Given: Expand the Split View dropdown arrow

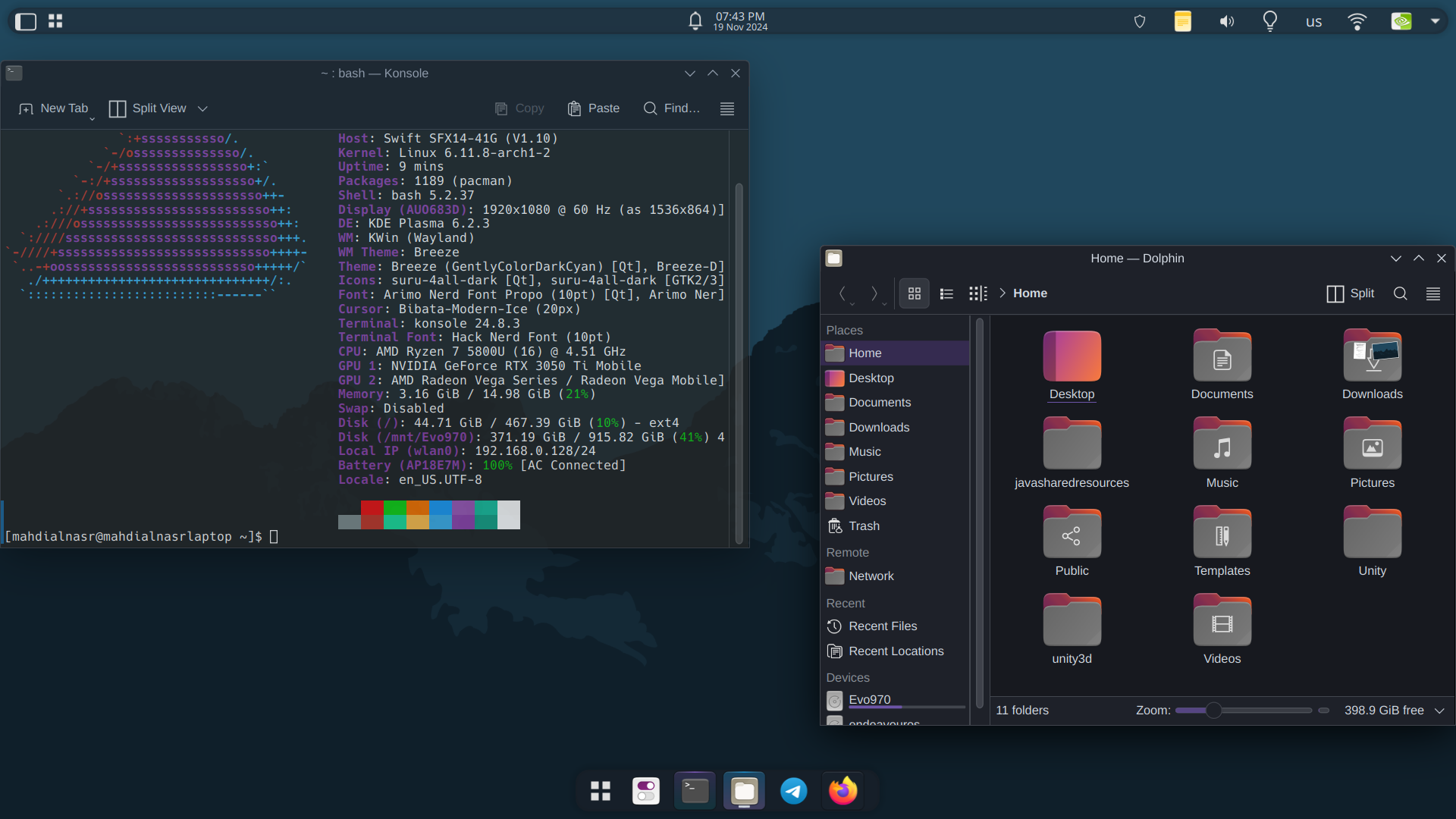Looking at the screenshot, I should coord(202,108).
